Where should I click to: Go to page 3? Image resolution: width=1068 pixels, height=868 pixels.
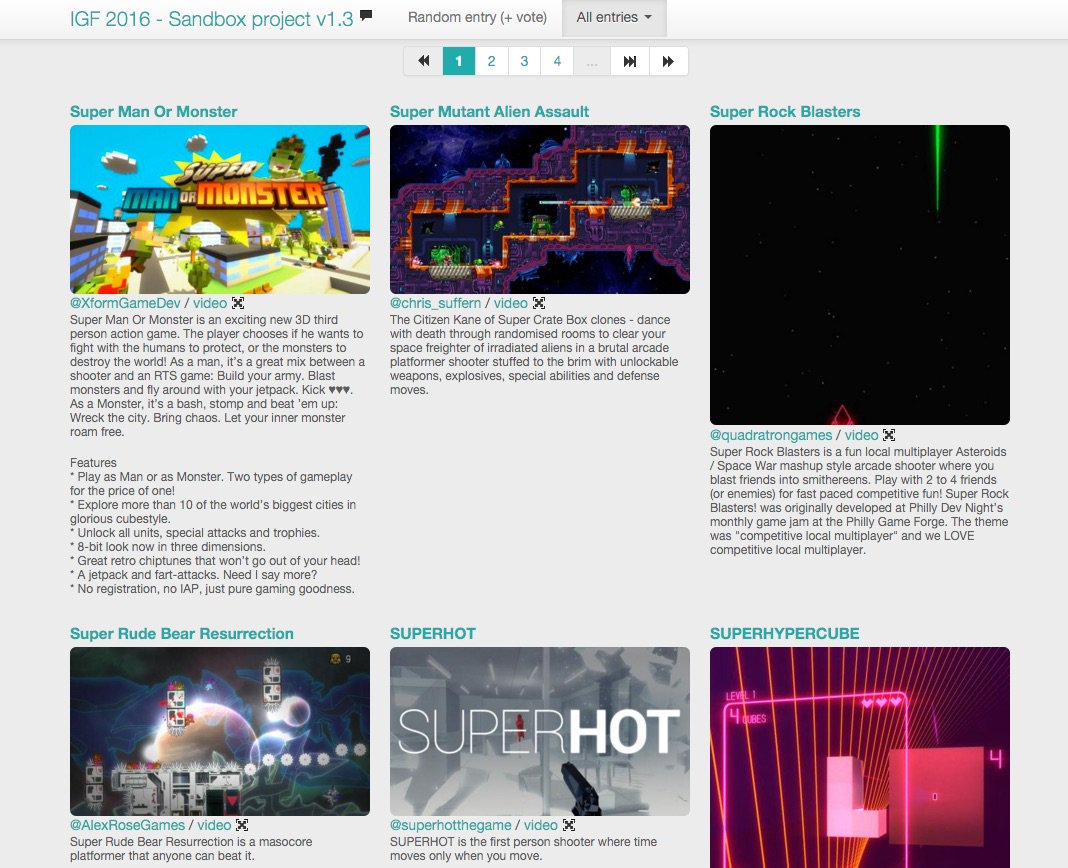[524, 61]
